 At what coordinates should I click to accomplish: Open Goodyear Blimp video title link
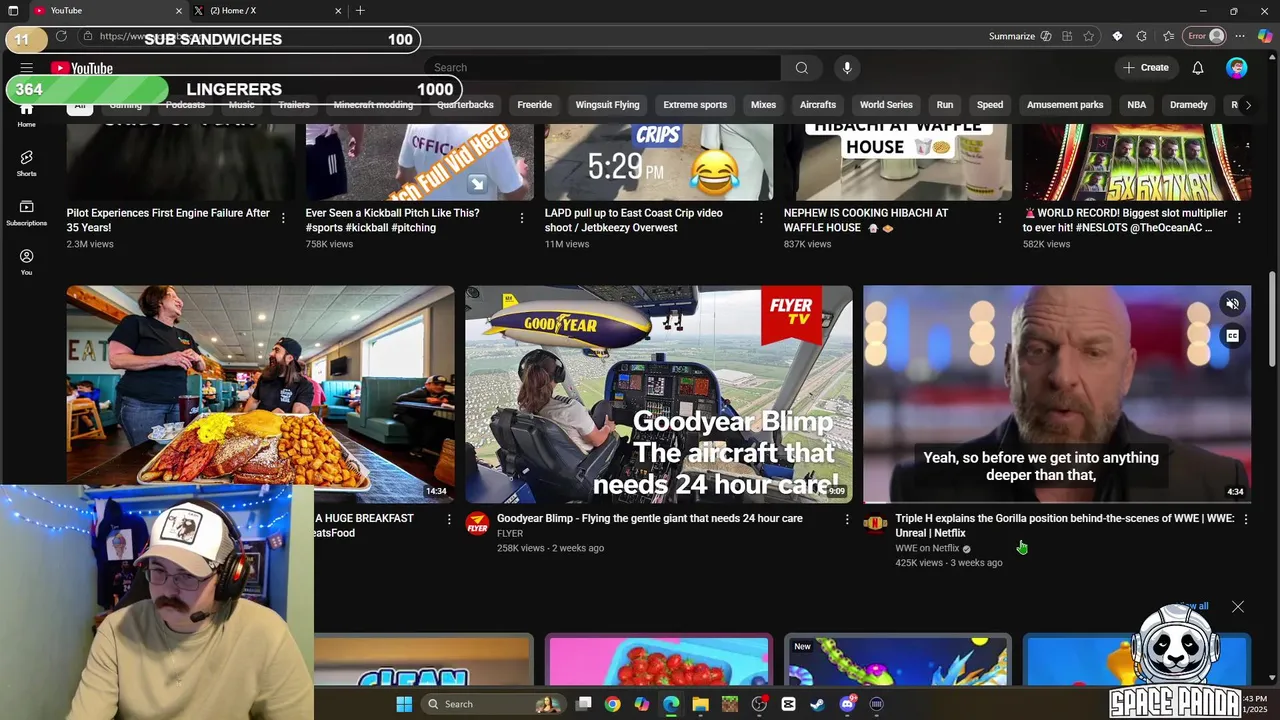(650, 519)
